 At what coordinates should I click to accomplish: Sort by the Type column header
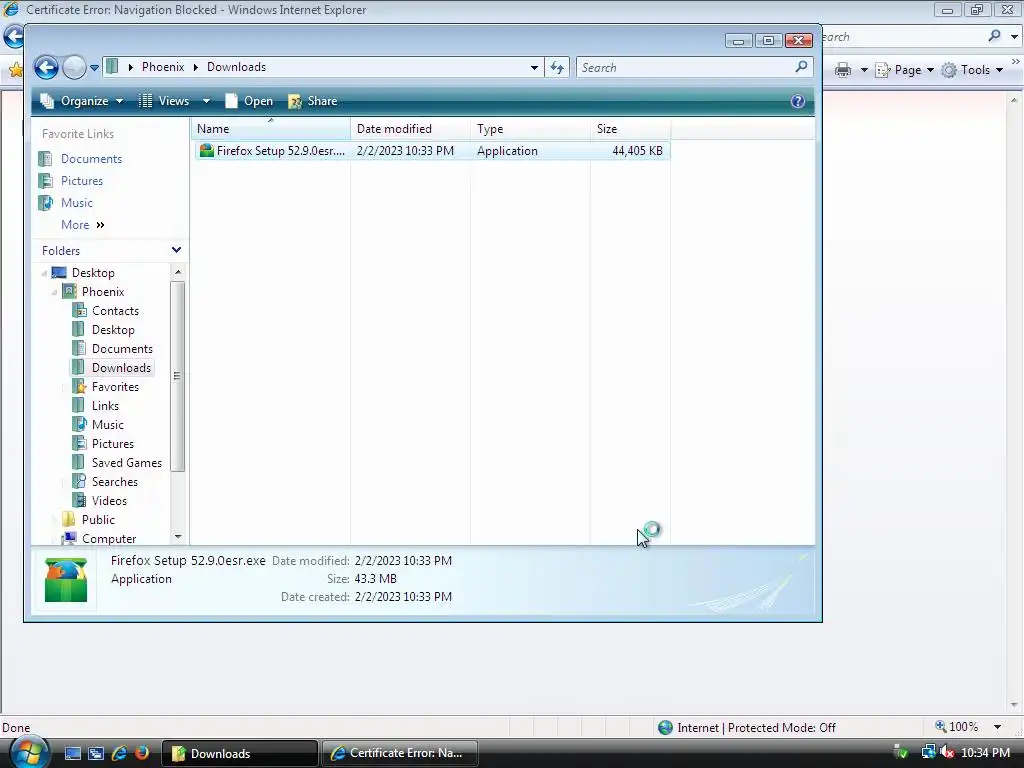tap(530, 129)
